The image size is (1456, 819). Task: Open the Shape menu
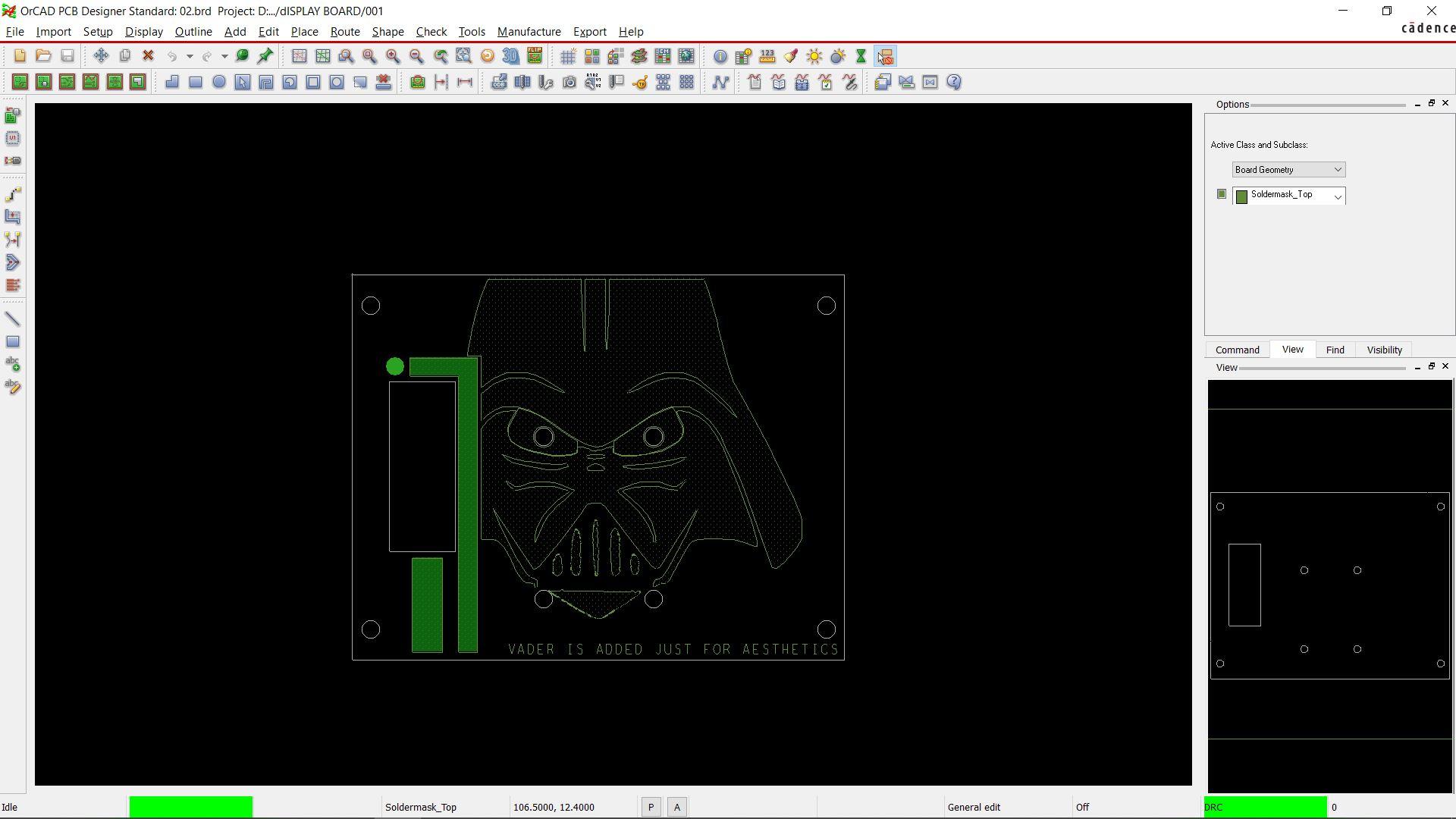(x=388, y=32)
